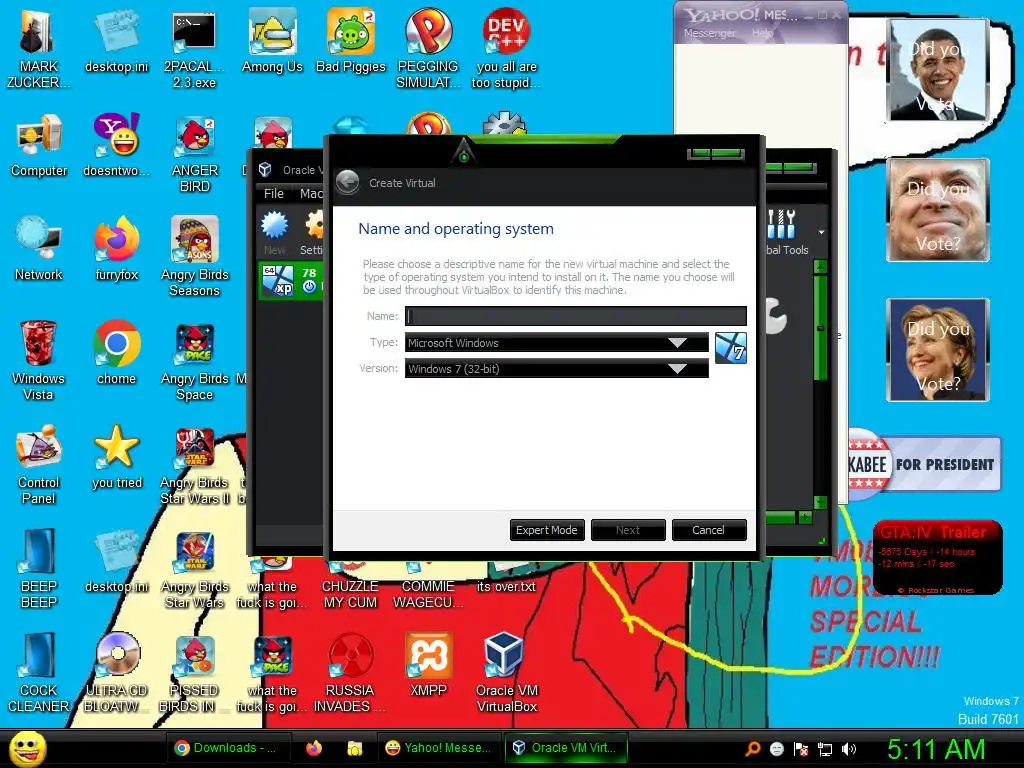Open Help menu in Yahoo Messenger window
The image size is (1024, 768).
pyautogui.click(x=762, y=33)
